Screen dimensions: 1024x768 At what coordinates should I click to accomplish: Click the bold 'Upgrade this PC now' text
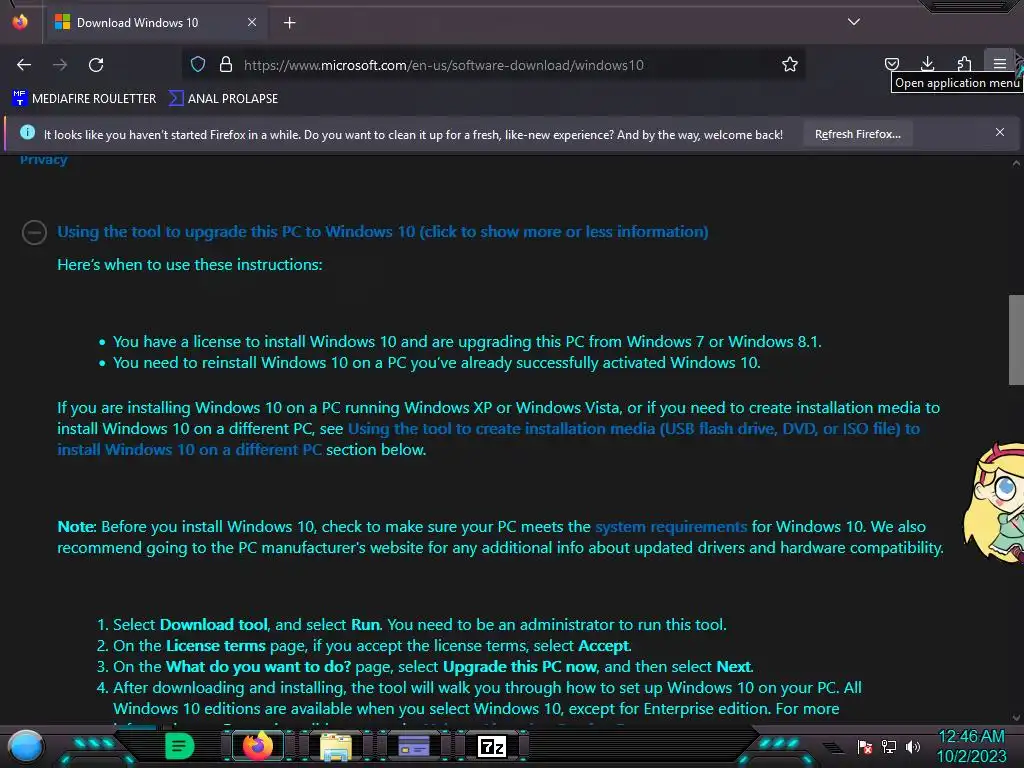point(520,666)
